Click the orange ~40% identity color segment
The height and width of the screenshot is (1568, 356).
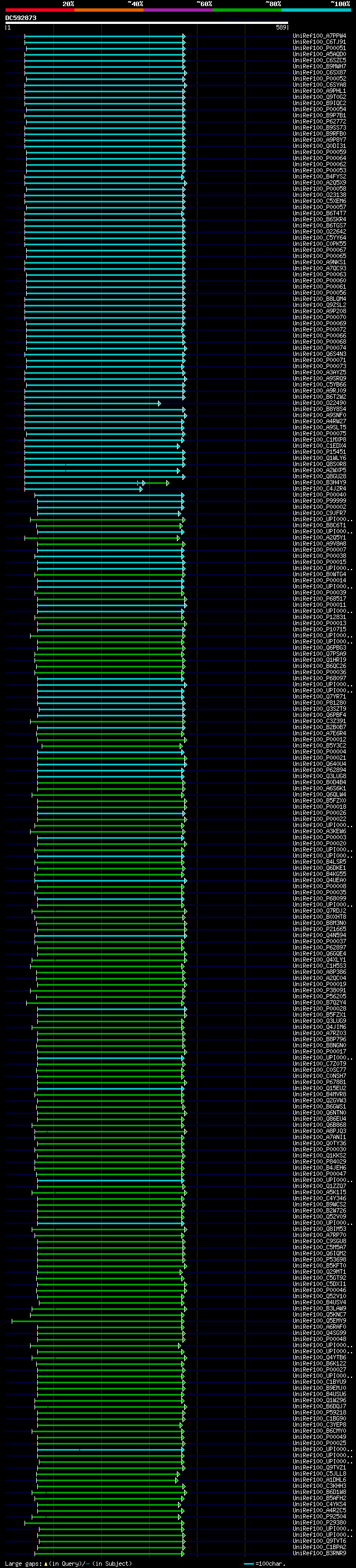tap(109, 10)
